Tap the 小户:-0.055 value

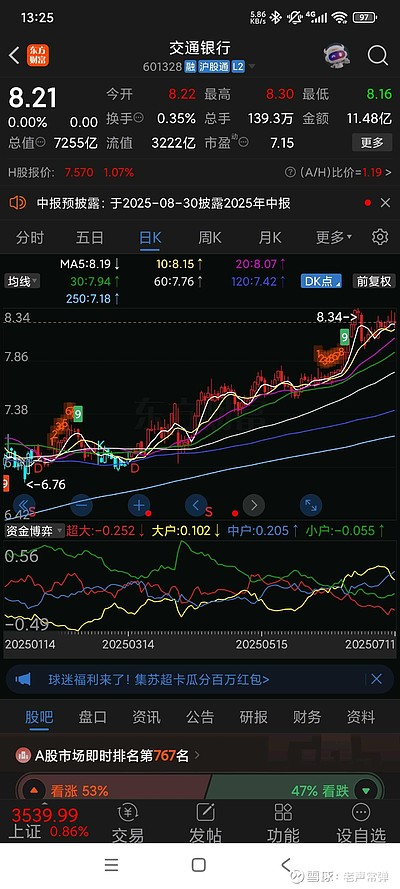345,531
